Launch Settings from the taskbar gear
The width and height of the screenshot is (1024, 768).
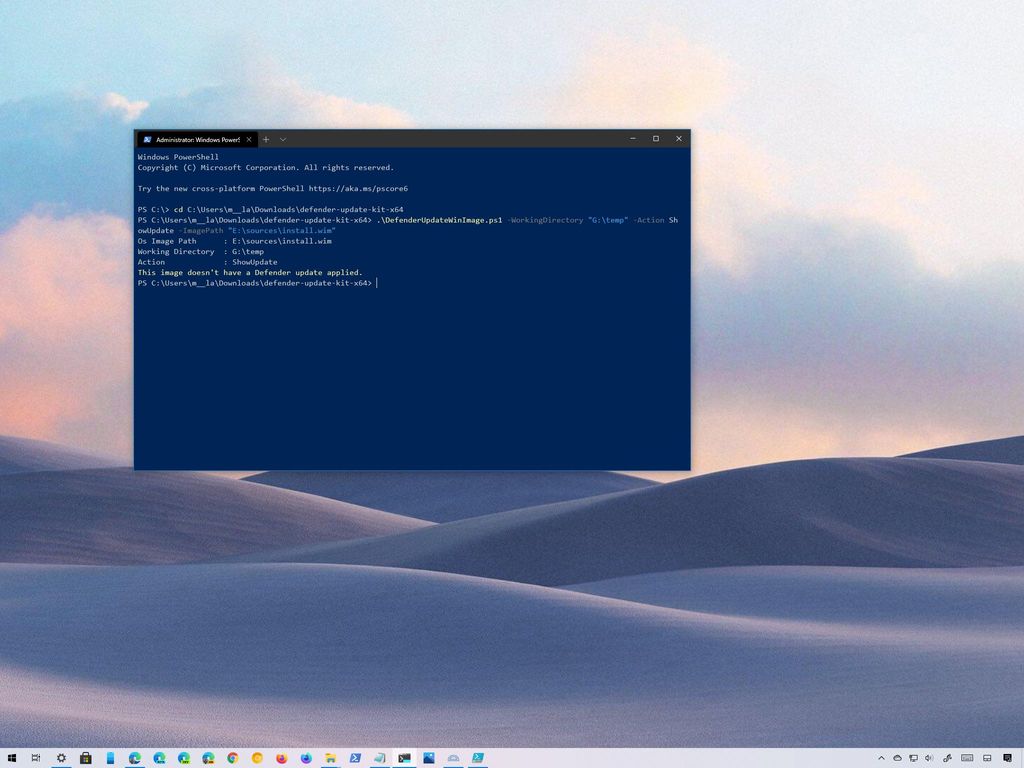[x=60, y=758]
